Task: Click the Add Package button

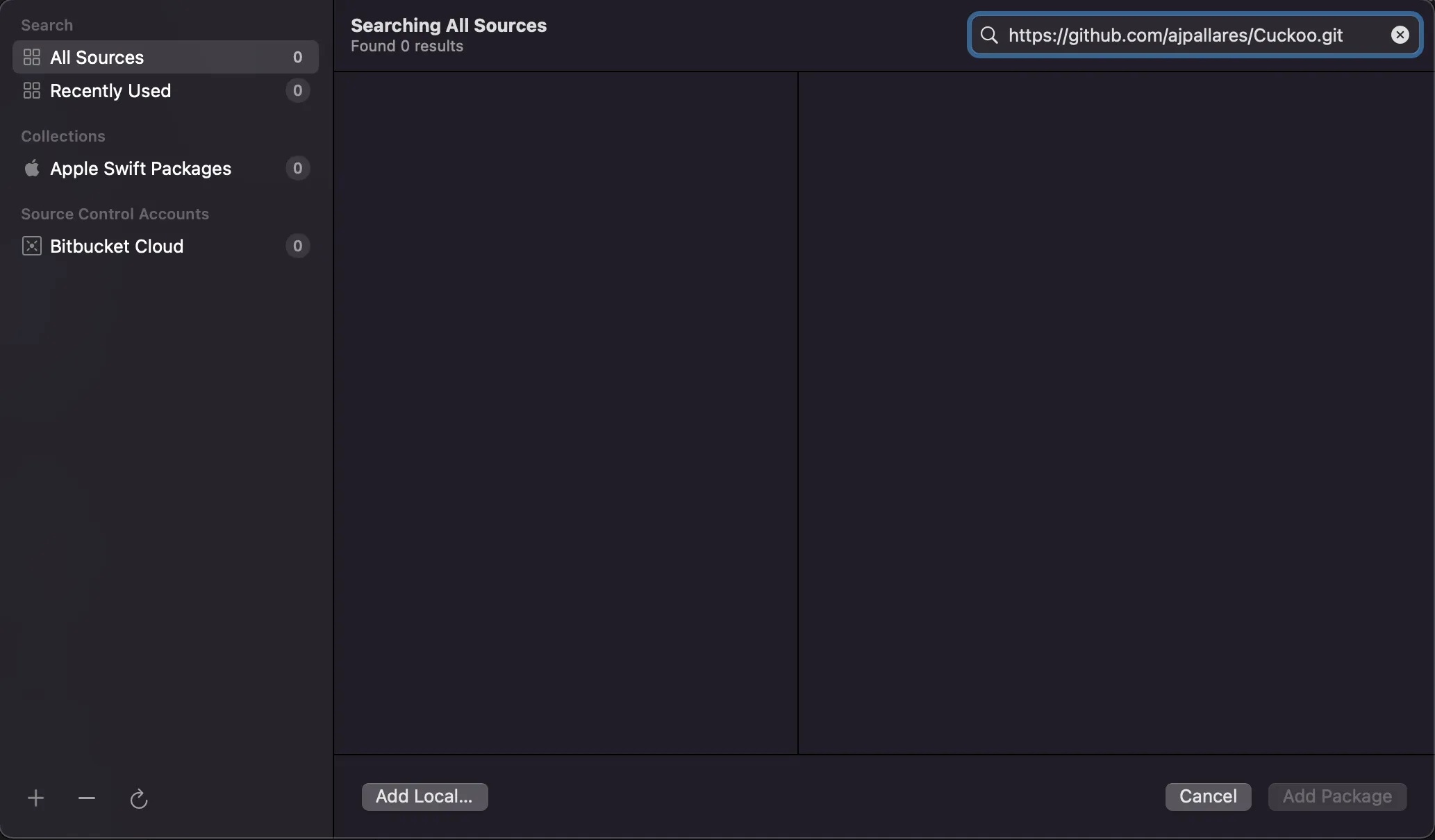Action: coord(1336,796)
